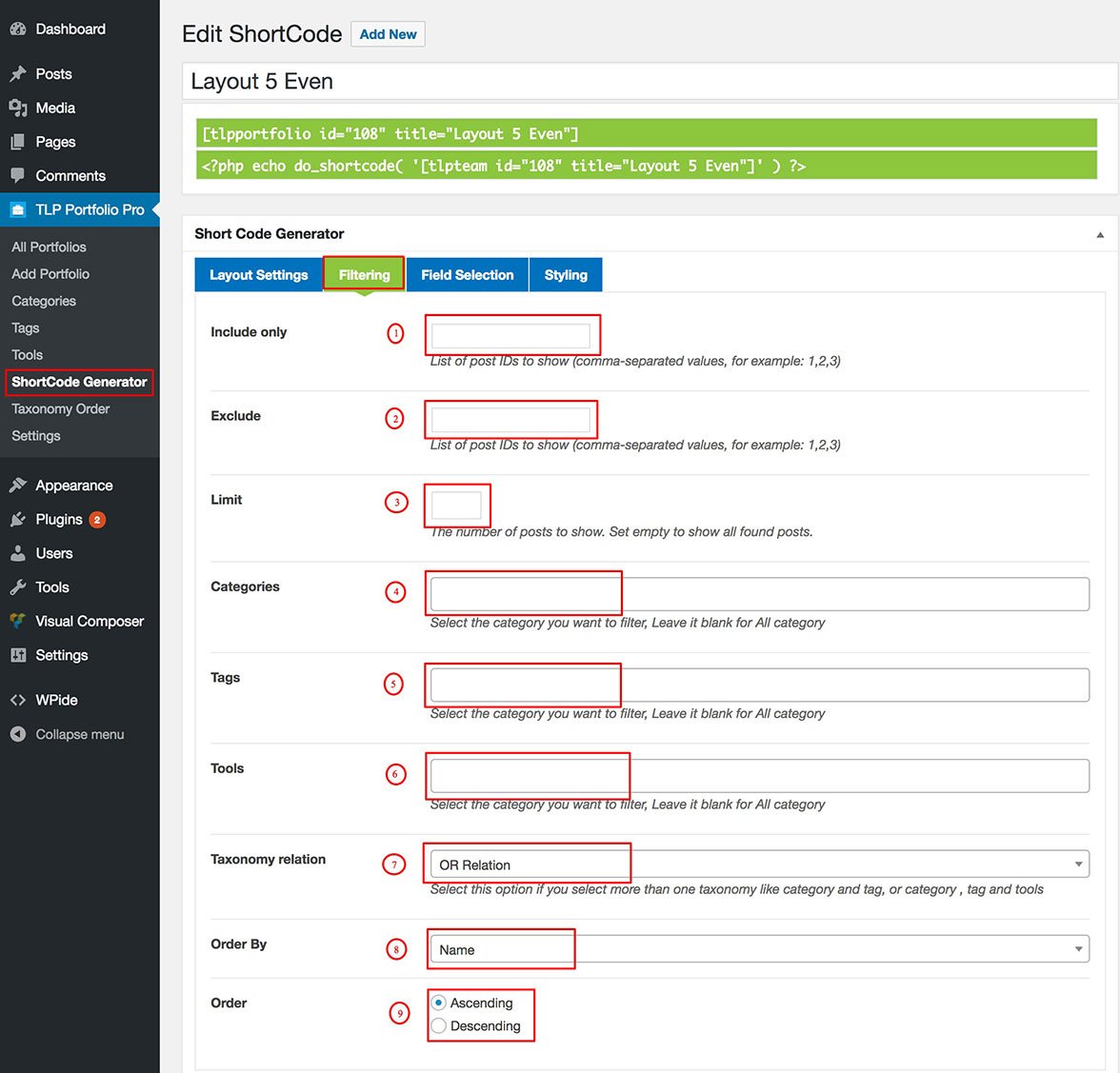The image size is (1120, 1073).
Task: Open the WPide menu item
Action: pos(80,700)
